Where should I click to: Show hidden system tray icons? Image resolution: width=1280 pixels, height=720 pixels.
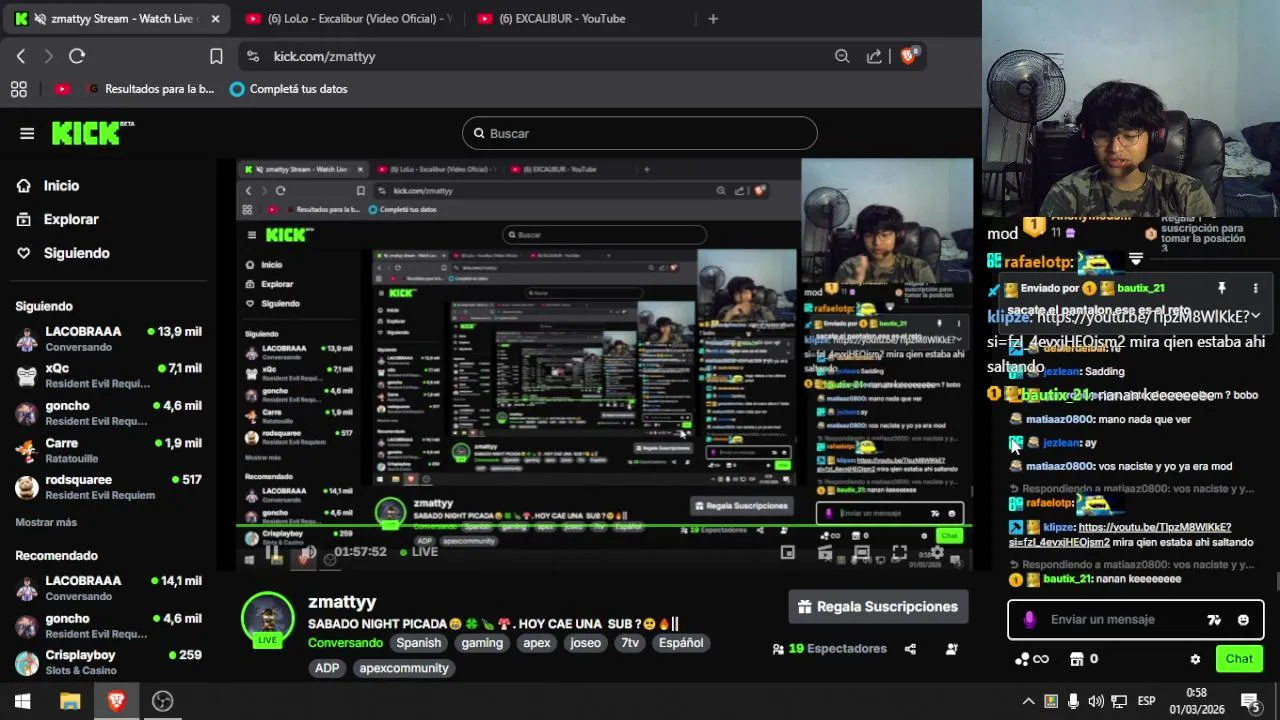pyautogui.click(x=1028, y=701)
